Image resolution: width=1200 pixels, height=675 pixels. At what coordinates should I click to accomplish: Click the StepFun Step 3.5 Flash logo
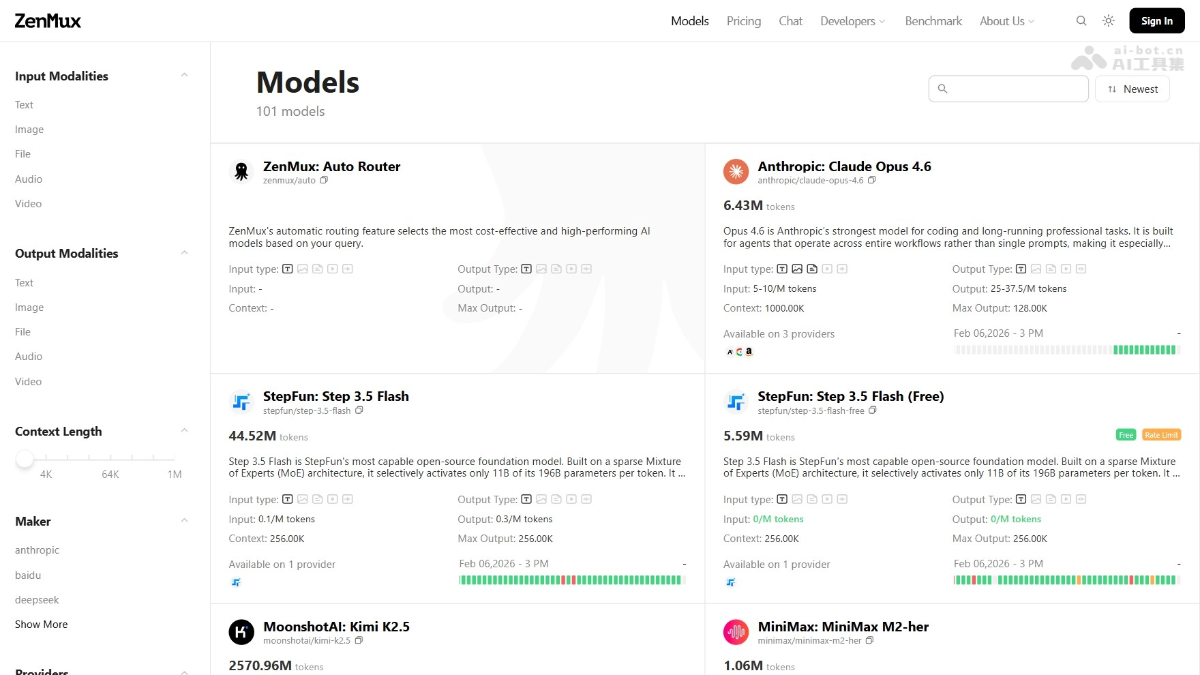[x=241, y=402]
